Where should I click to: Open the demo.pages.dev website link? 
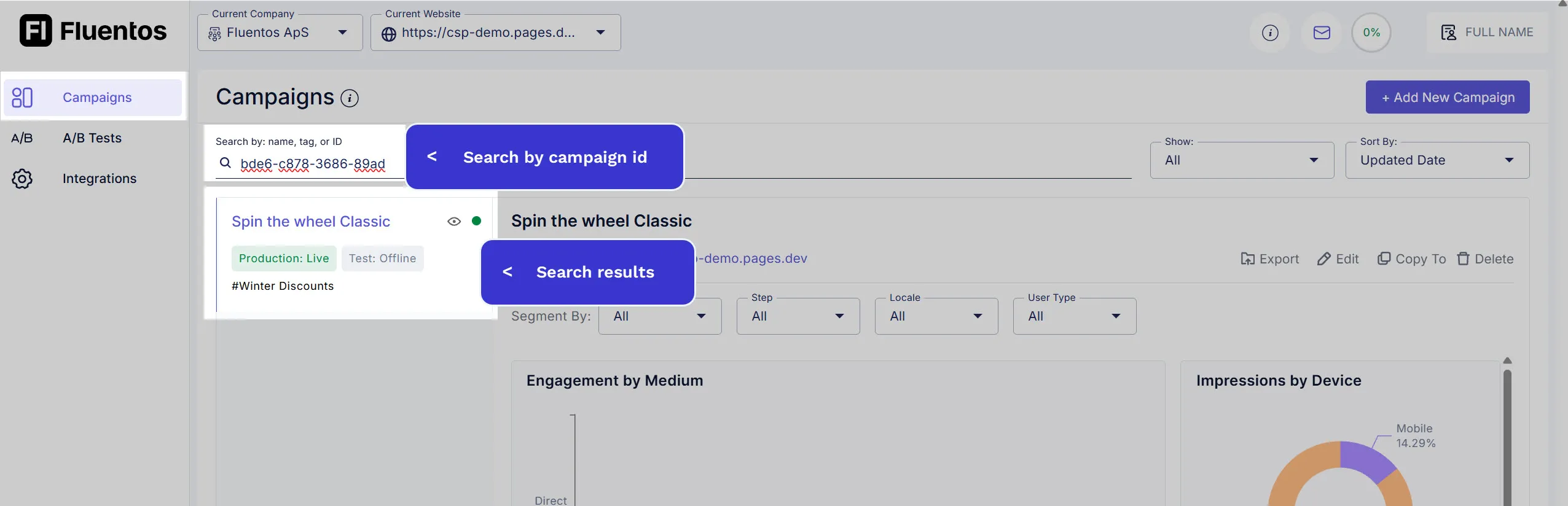pos(752,259)
